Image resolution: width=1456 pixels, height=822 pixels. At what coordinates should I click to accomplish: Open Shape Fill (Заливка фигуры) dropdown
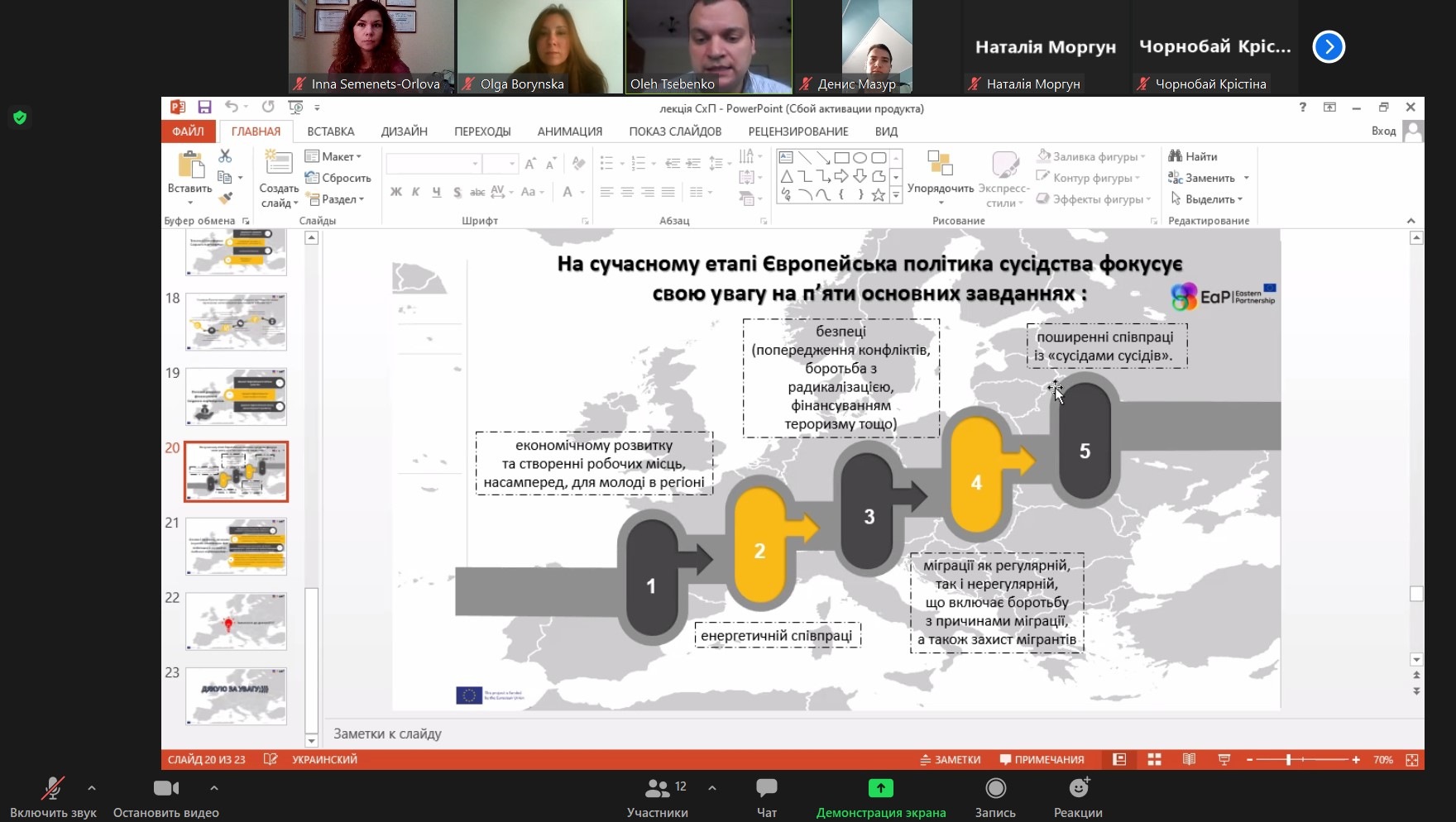click(1092, 156)
